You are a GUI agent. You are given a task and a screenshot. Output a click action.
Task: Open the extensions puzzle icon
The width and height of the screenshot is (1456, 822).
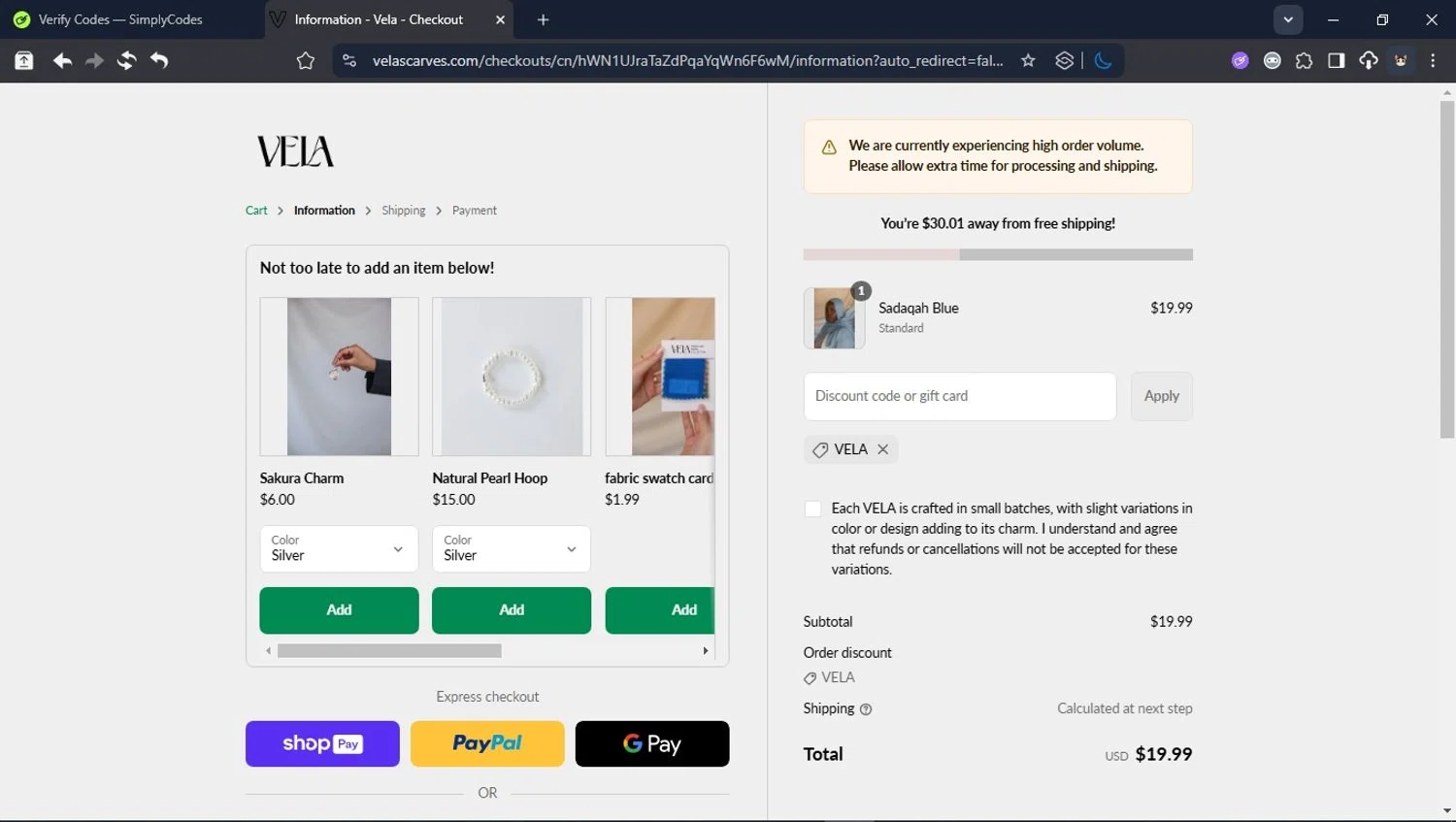[1304, 61]
